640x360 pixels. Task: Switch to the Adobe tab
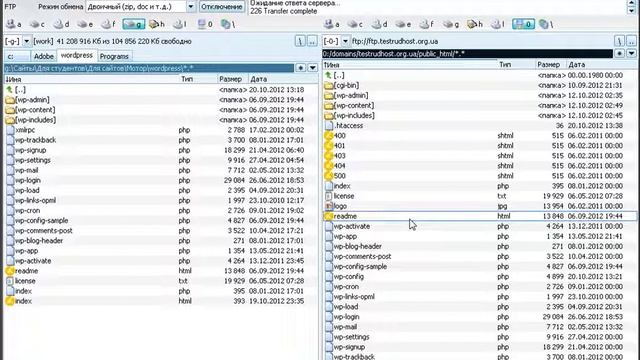(x=43, y=56)
